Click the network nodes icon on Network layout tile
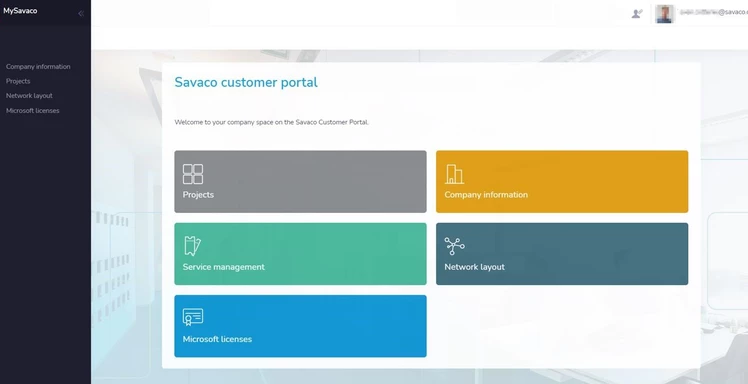748x384 pixels. pyautogui.click(x=454, y=246)
